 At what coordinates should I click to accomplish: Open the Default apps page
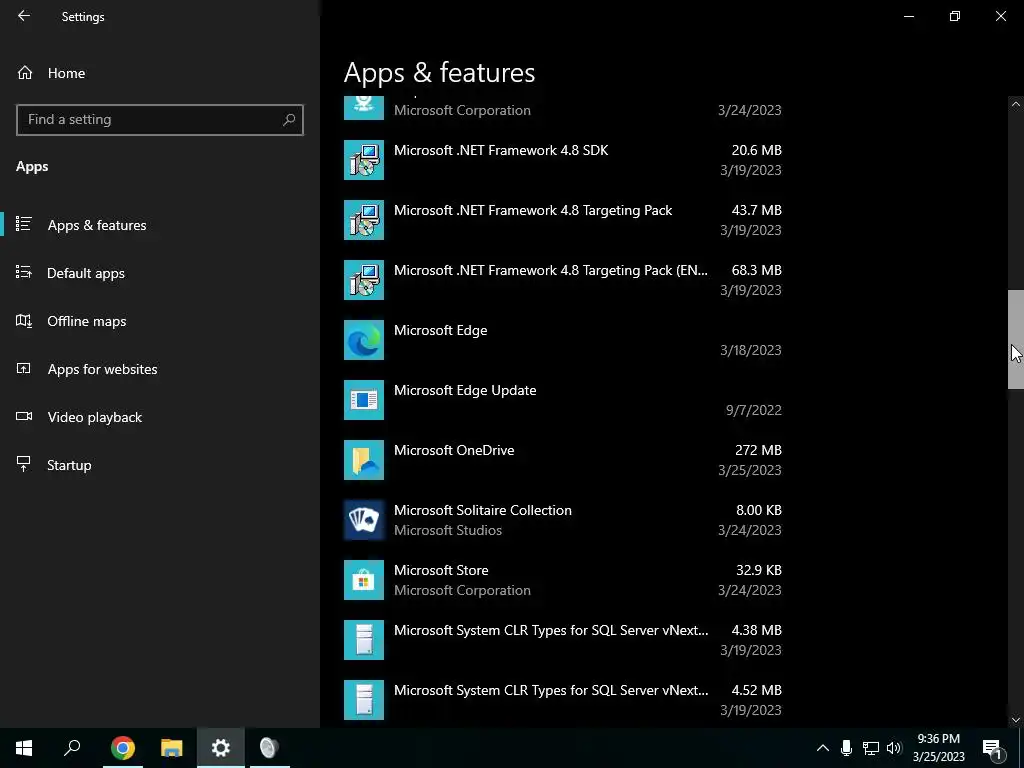pyautogui.click(x=160, y=273)
